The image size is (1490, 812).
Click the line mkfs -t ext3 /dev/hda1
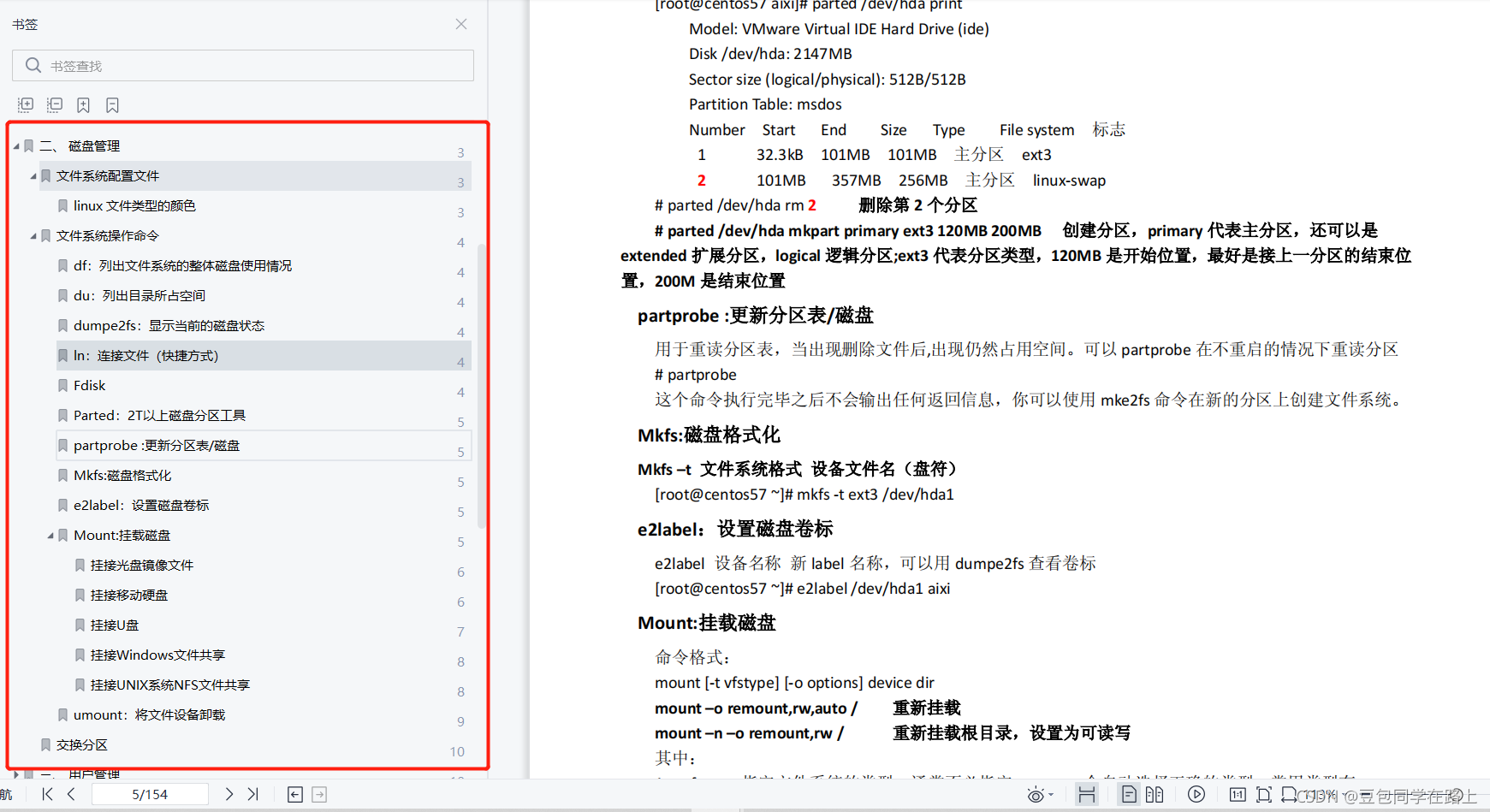tap(804, 495)
